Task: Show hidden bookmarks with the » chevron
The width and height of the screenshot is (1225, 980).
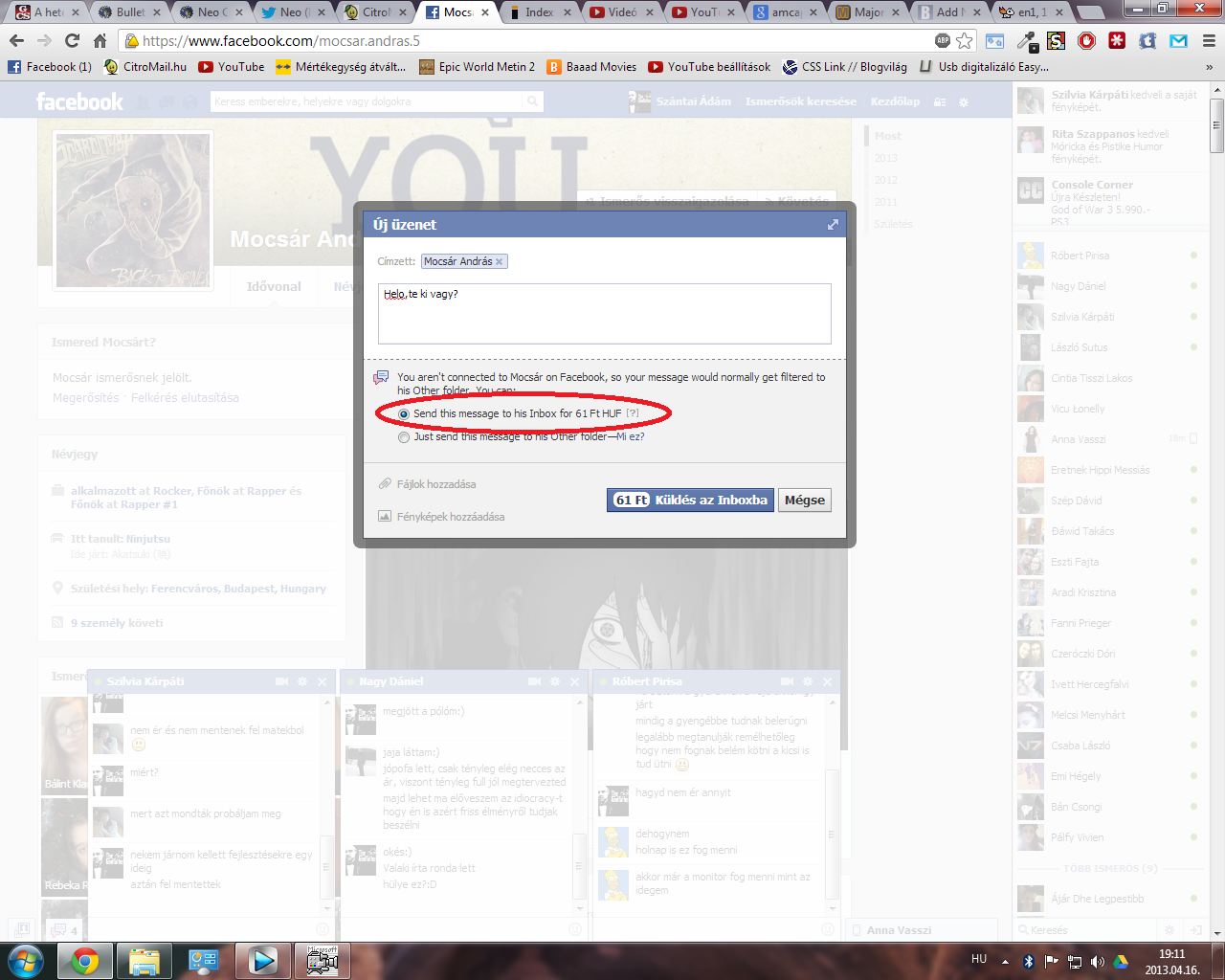Action: click(1210, 67)
